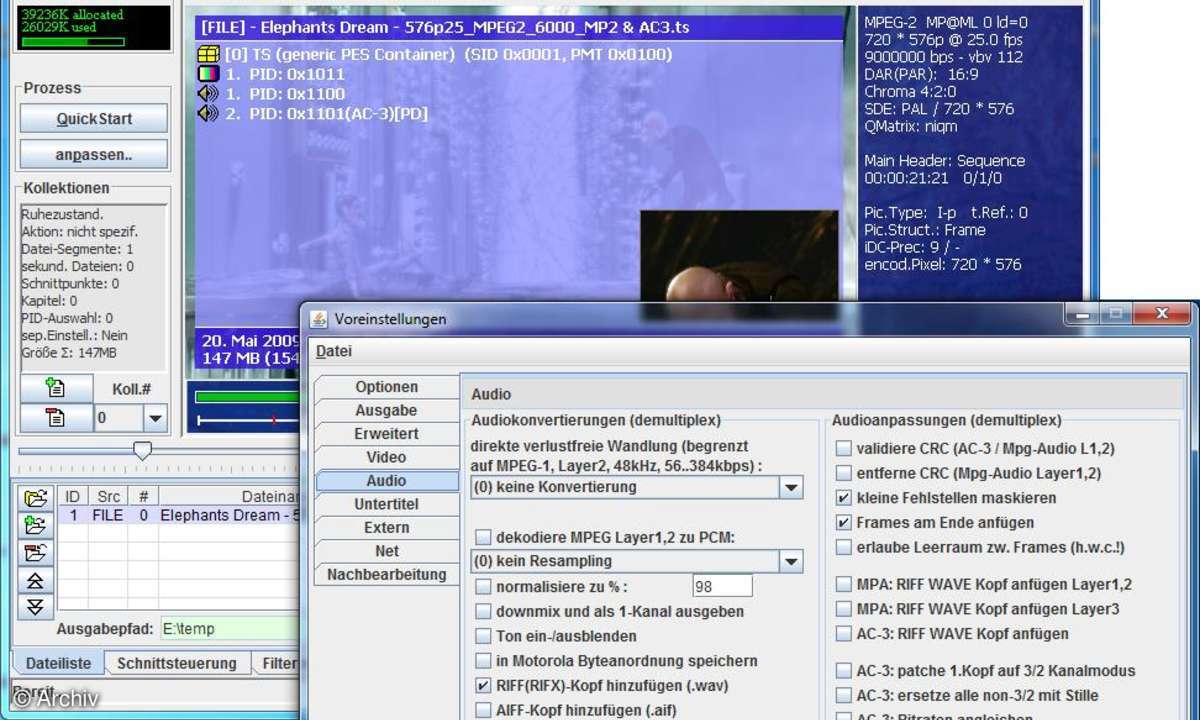Switch to the Extern tab
Image resolution: width=1200 pixels, height=720 pixels.
point(386,527)
